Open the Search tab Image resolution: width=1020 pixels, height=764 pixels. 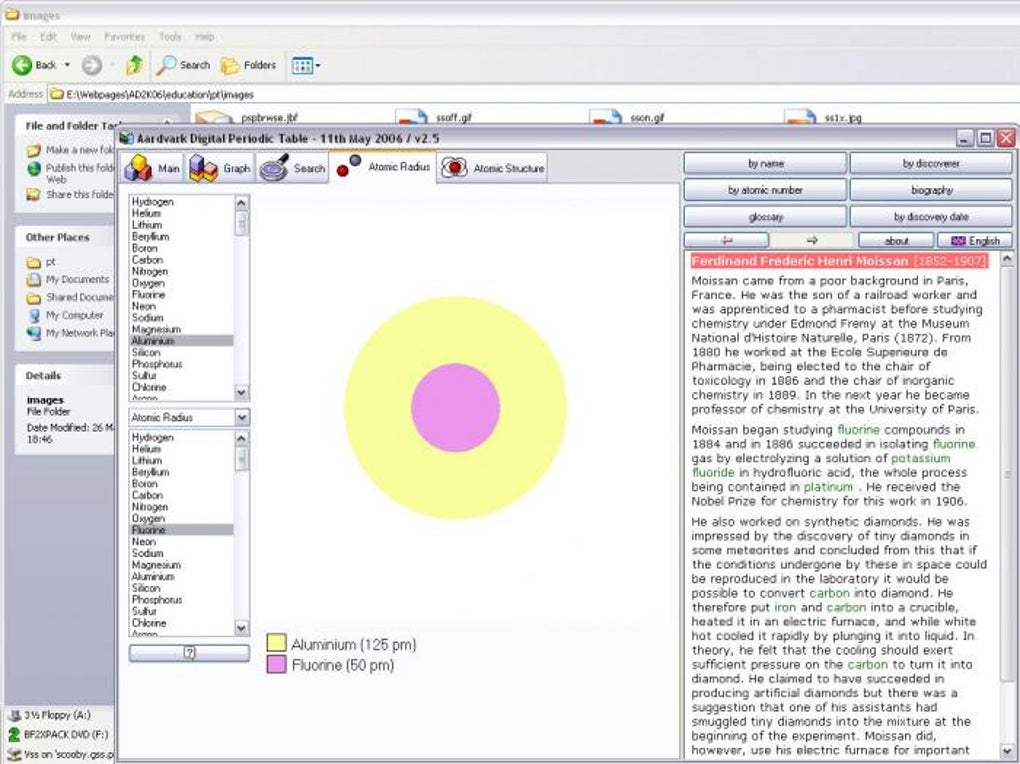click(x=293, y=168)
